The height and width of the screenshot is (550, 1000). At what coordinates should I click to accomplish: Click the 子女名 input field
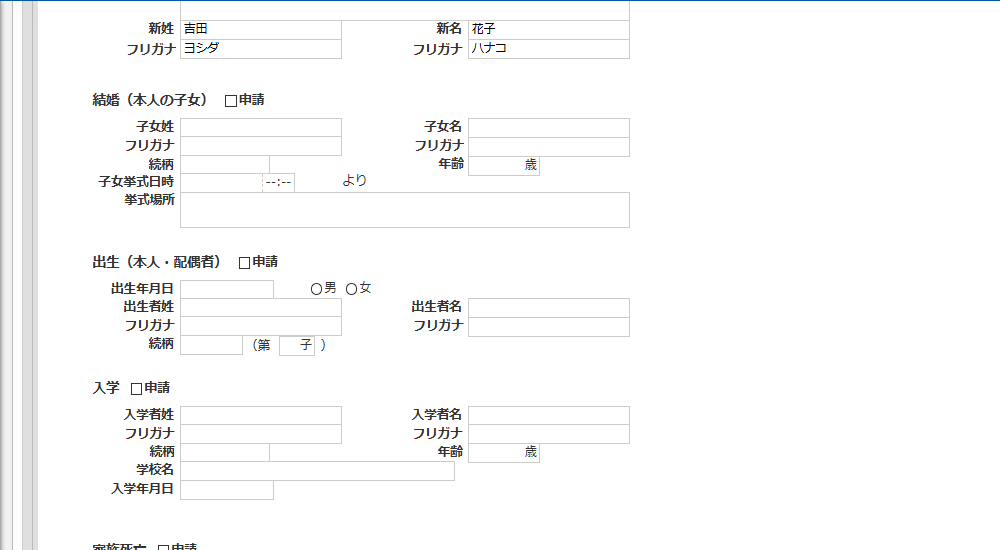point(548,127)
